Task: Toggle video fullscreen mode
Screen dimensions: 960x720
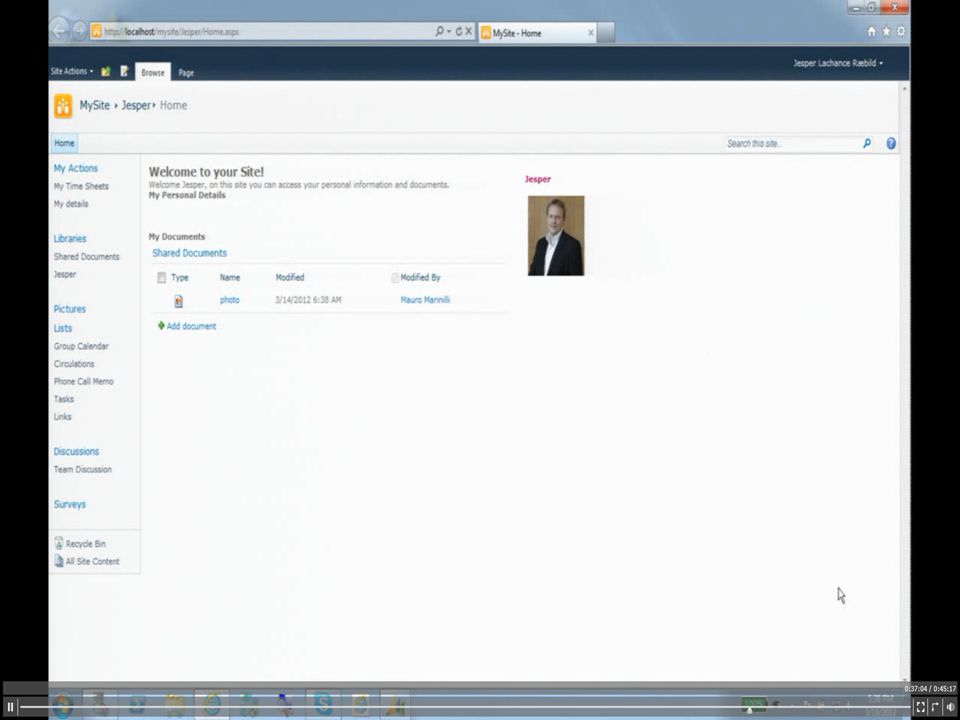Action: 920,707
